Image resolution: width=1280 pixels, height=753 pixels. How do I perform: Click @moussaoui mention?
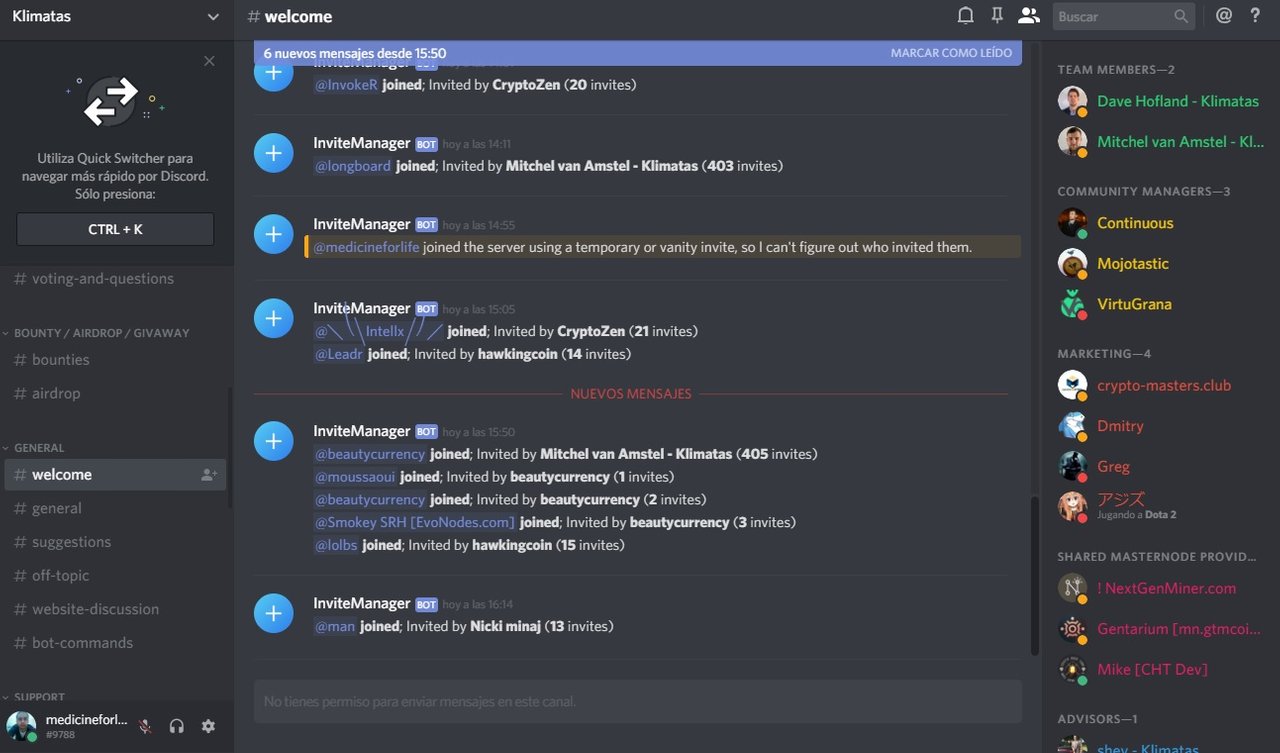click(356, 477)
